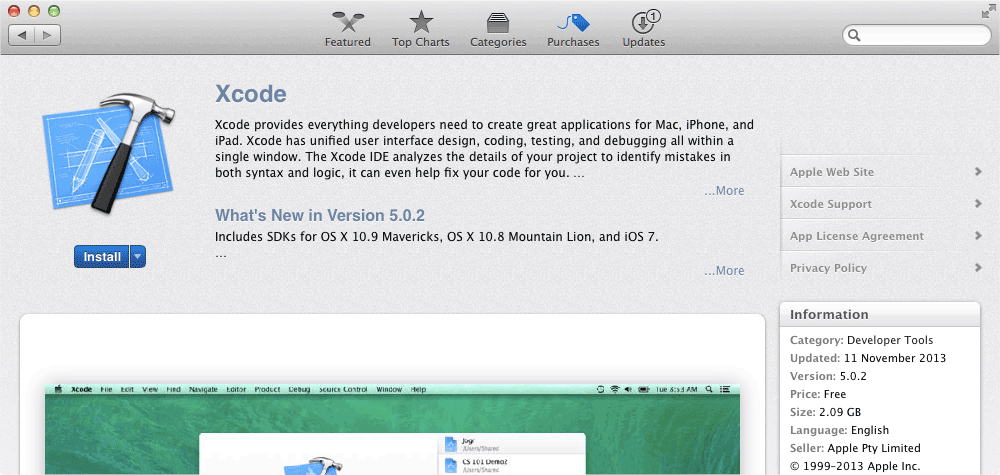Image resolution: width=1000 pixels, height=475 pixels.
Task: Open Updates with badge icon
Action: [643, 23]
